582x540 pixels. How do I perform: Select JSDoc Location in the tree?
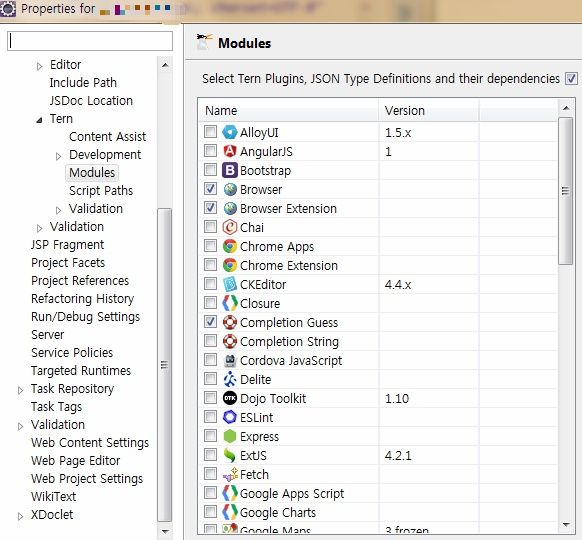pos(91,101)
